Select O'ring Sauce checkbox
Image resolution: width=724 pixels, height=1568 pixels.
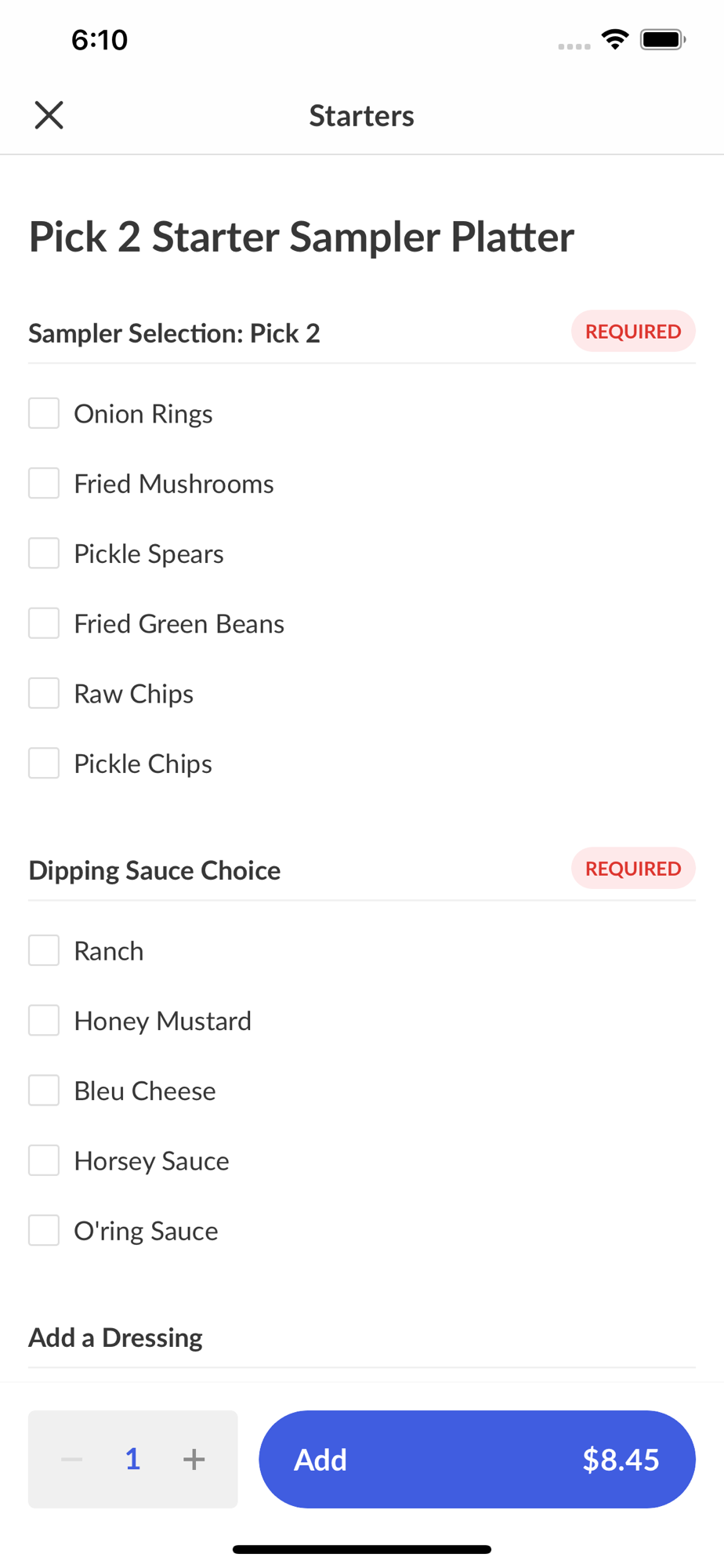44,1231
